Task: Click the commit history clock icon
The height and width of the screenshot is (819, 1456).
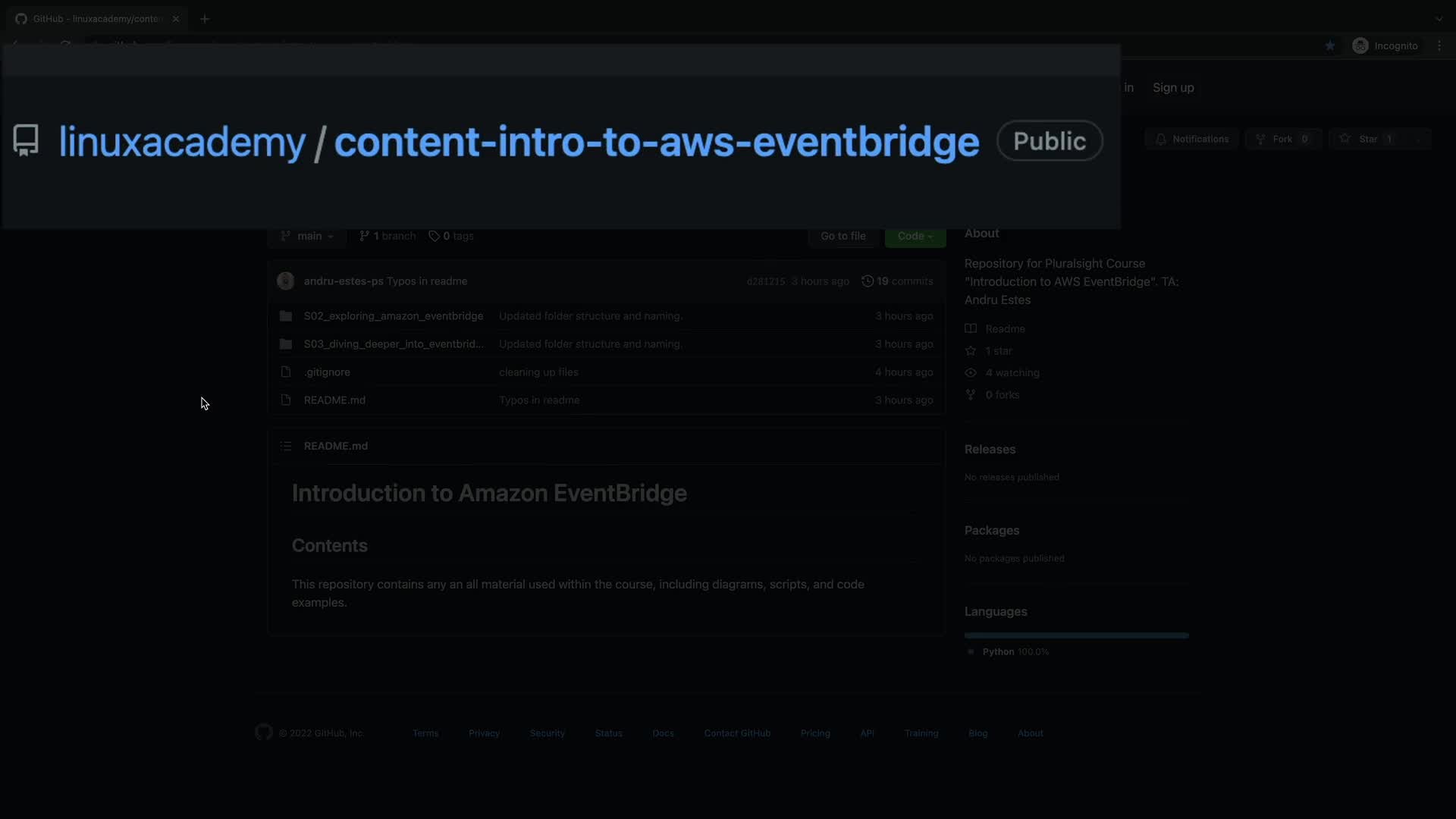Action: 868,281
